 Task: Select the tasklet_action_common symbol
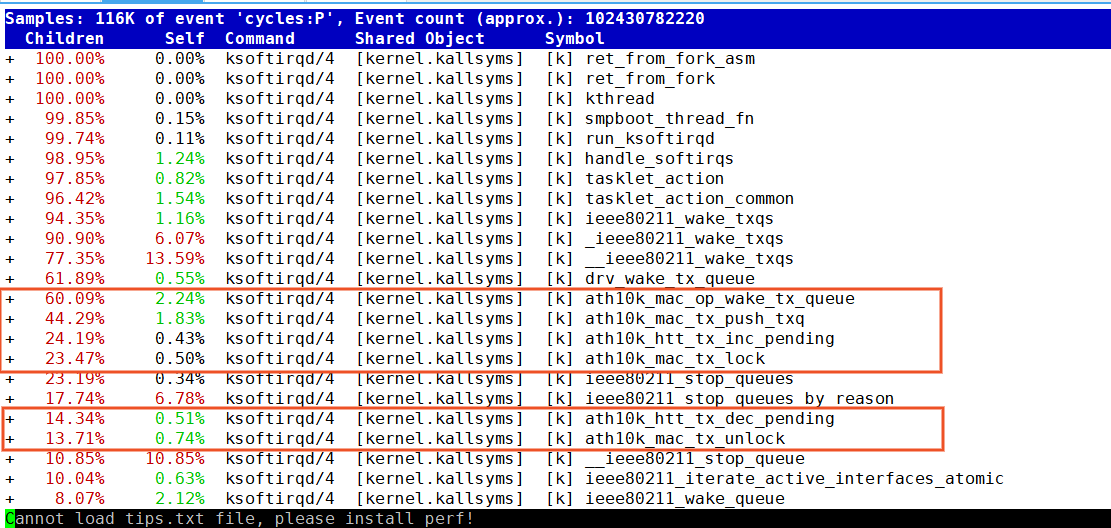pyautogui.click(x=689, y=199)
